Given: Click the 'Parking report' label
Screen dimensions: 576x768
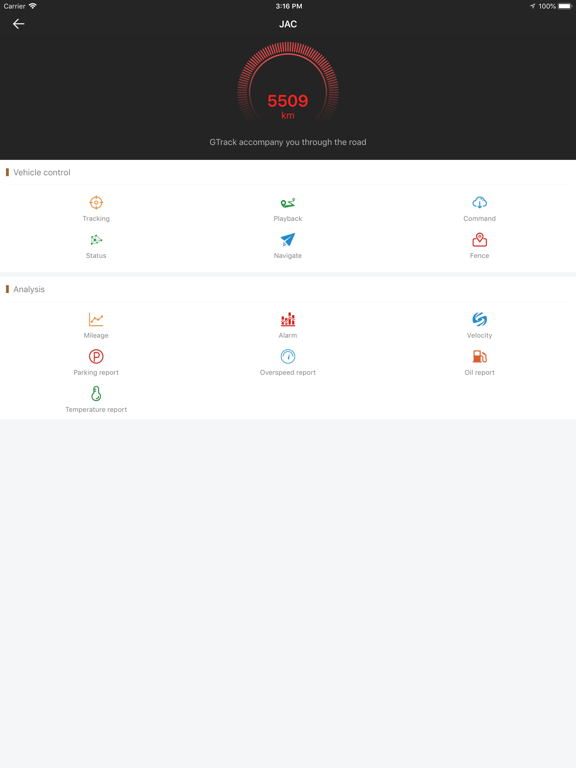Looking at the screenshot, I should tap(96, 372).
